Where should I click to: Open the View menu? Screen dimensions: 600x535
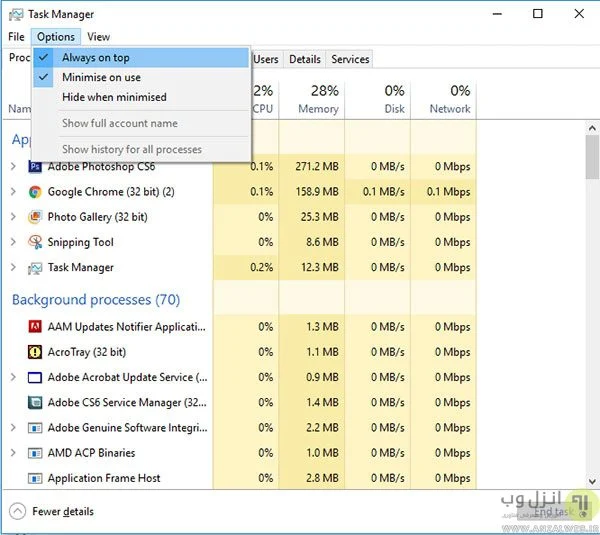pos(98,37)
